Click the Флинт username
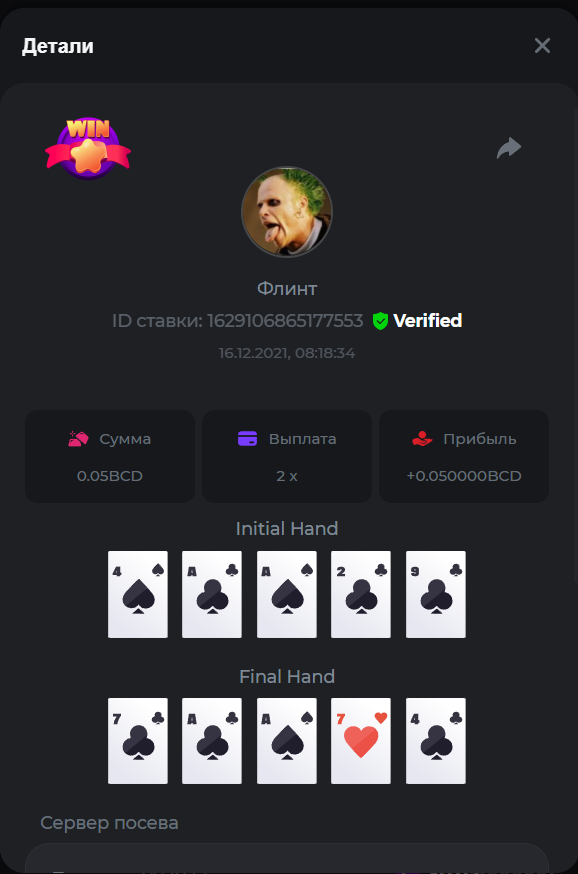This screenshot has width=578, height=874. pos(286,289)
